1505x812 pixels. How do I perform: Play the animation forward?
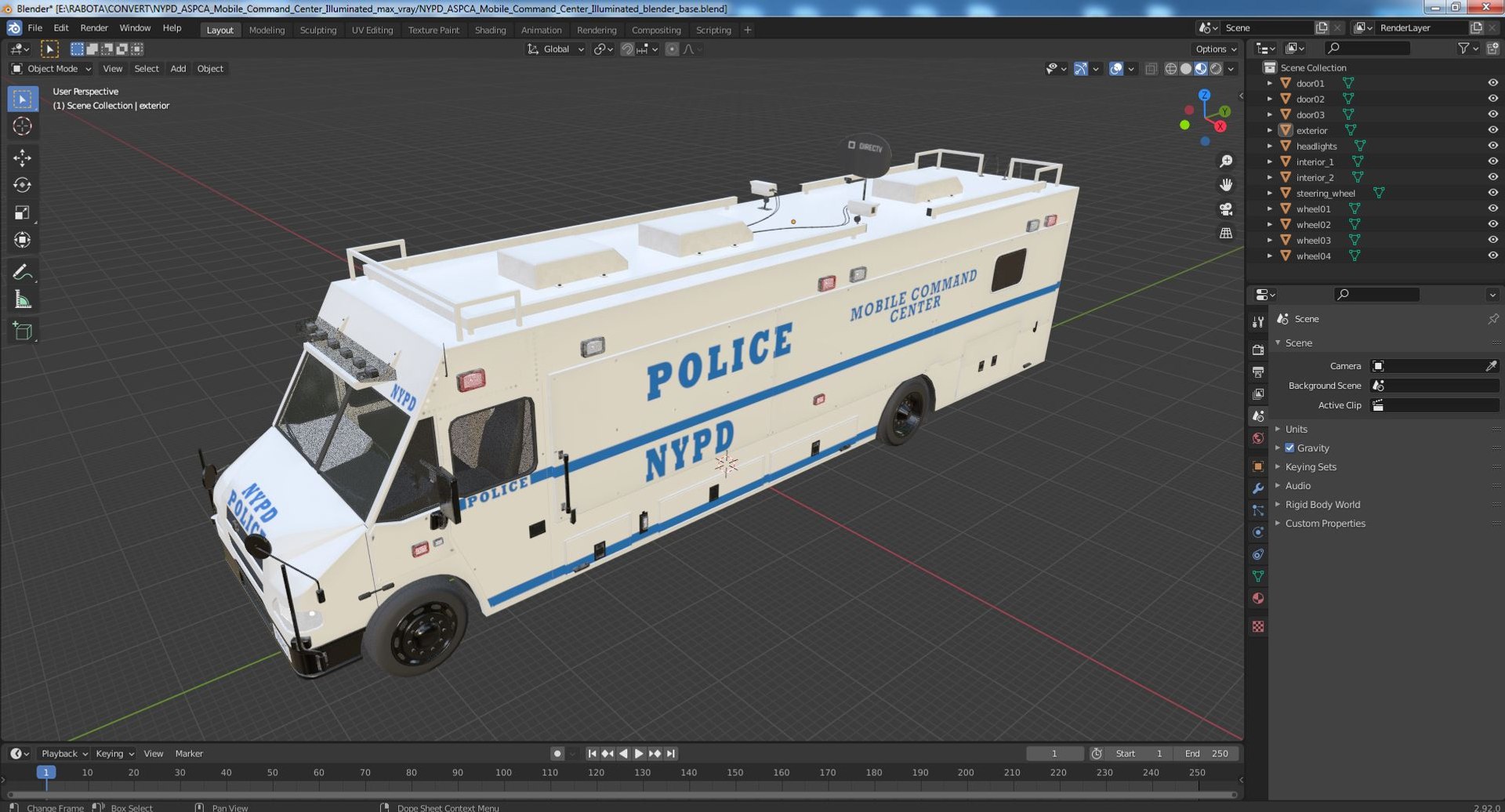tap(639, 754)
